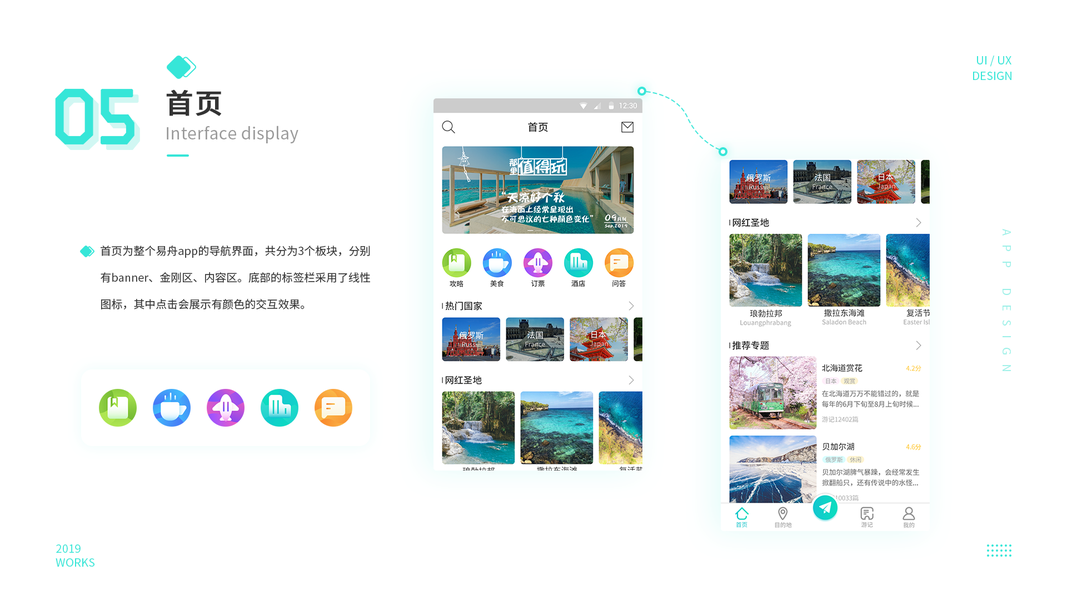Expand 热门国家 section with its chevron

point(631,305)
